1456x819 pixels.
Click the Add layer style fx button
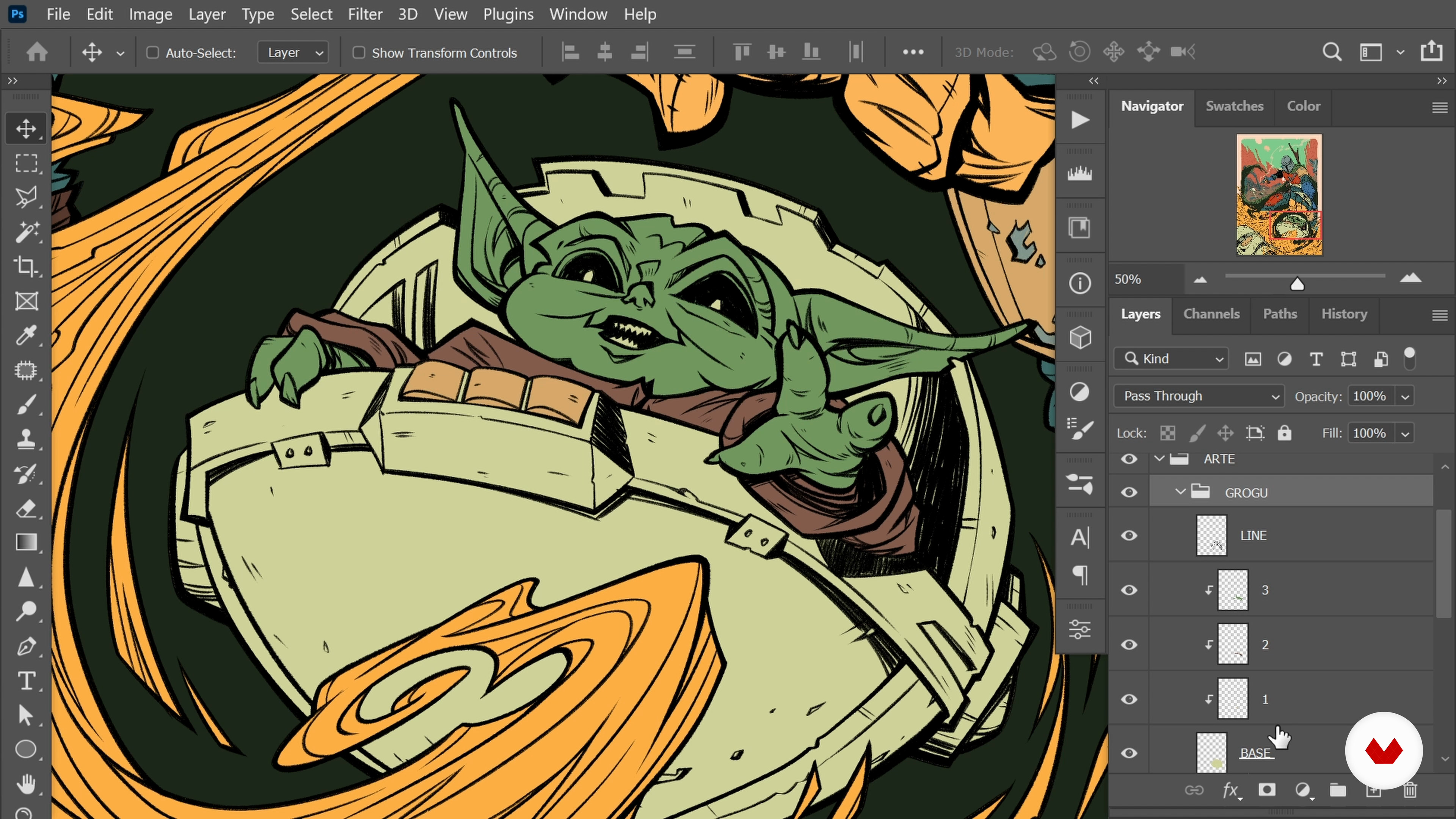[x=1231, y=790]
